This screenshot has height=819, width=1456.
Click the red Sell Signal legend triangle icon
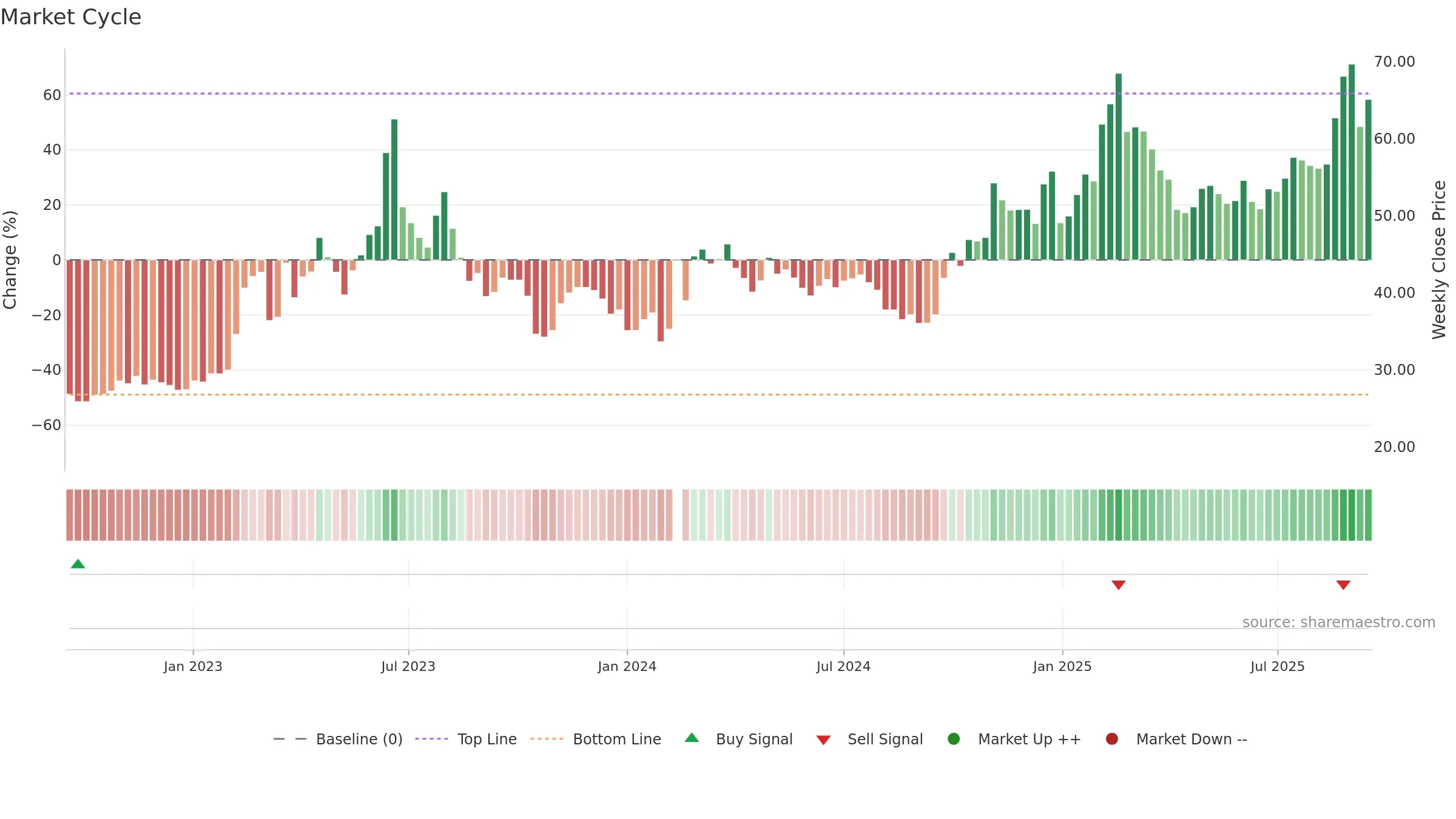pyautogui.click(x=823, y=740)
